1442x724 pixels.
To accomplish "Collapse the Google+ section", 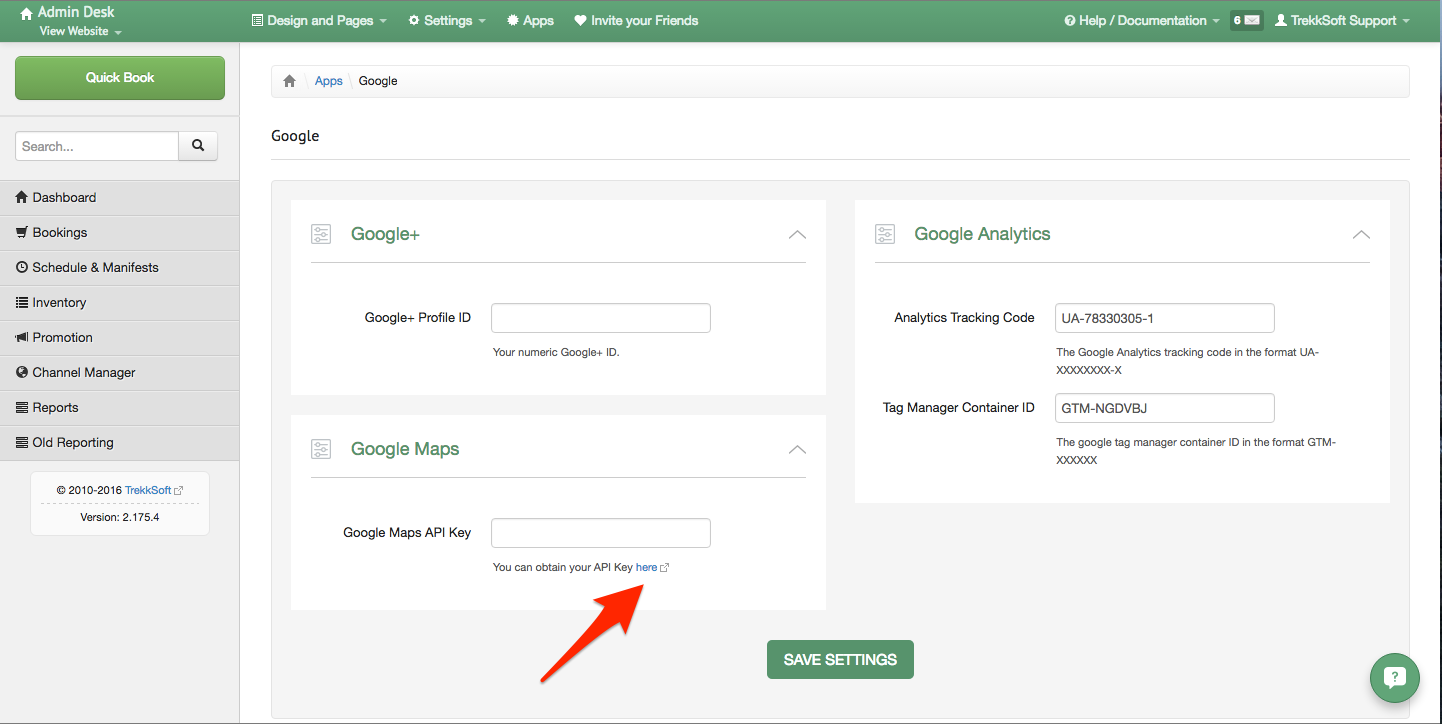I will click(x=797, y=234).
